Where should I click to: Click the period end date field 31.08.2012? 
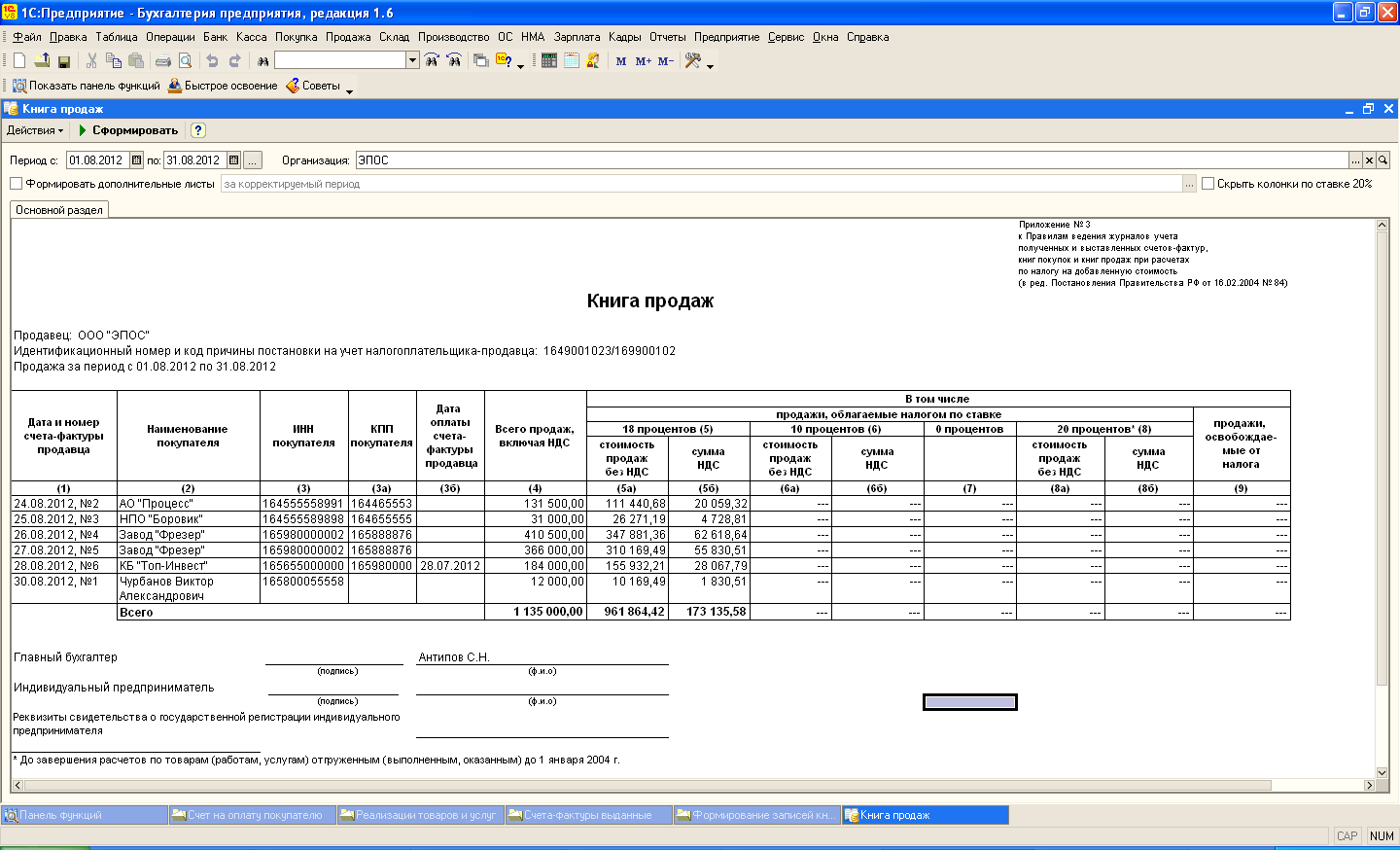click(x=194, y=160)
